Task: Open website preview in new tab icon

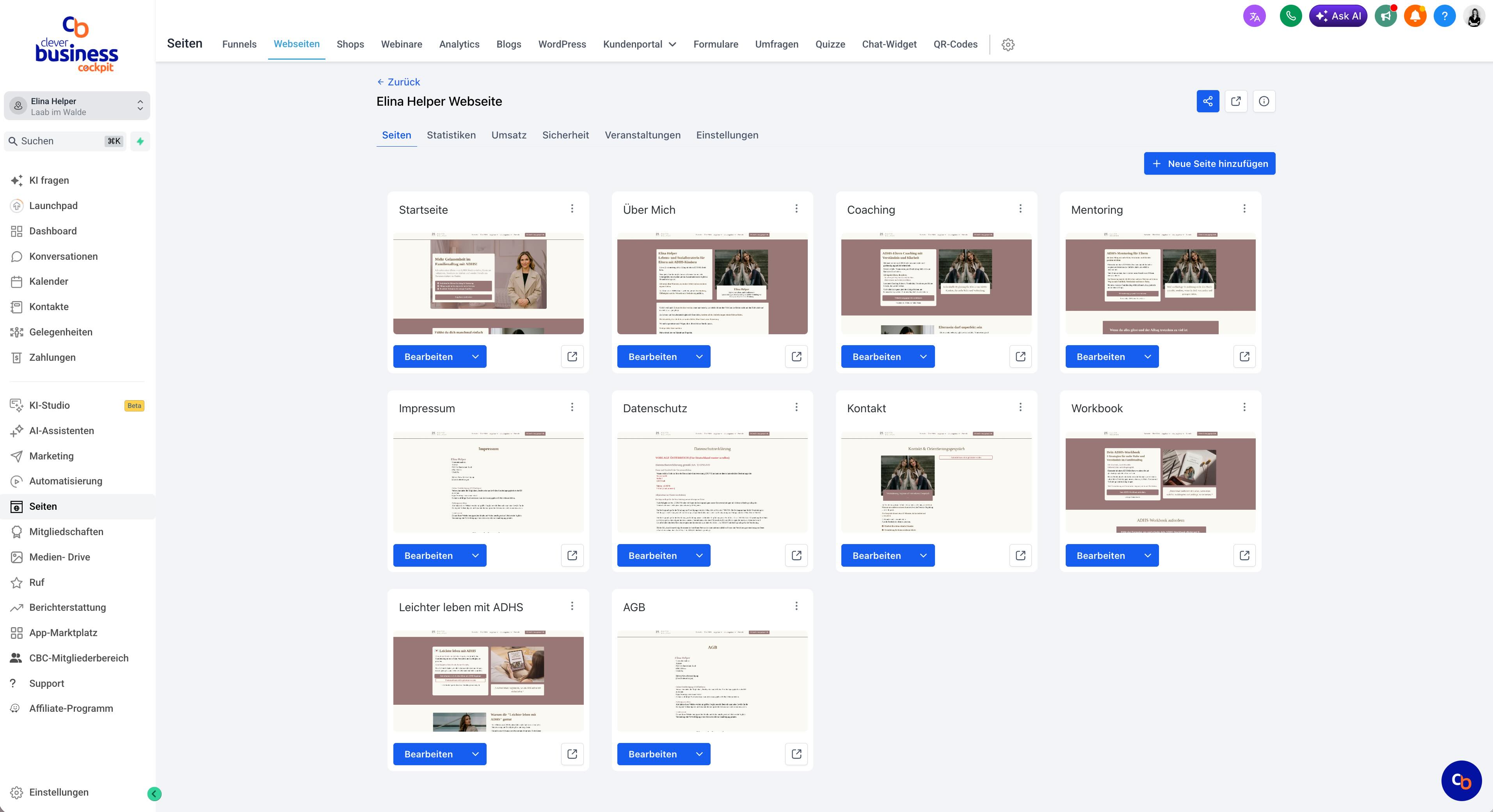Action: 1236,101
